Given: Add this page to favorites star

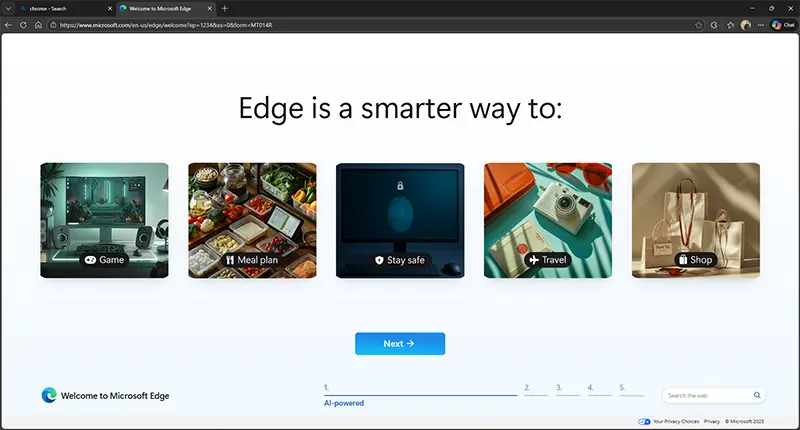Looking at the screenshot, I should pyautogui.click(x=698, y=24).
